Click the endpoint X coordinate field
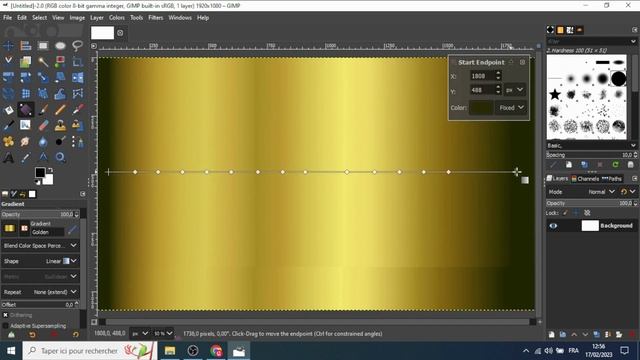The height and width of the screenshot is (360, 640). [x=482, y=76]
